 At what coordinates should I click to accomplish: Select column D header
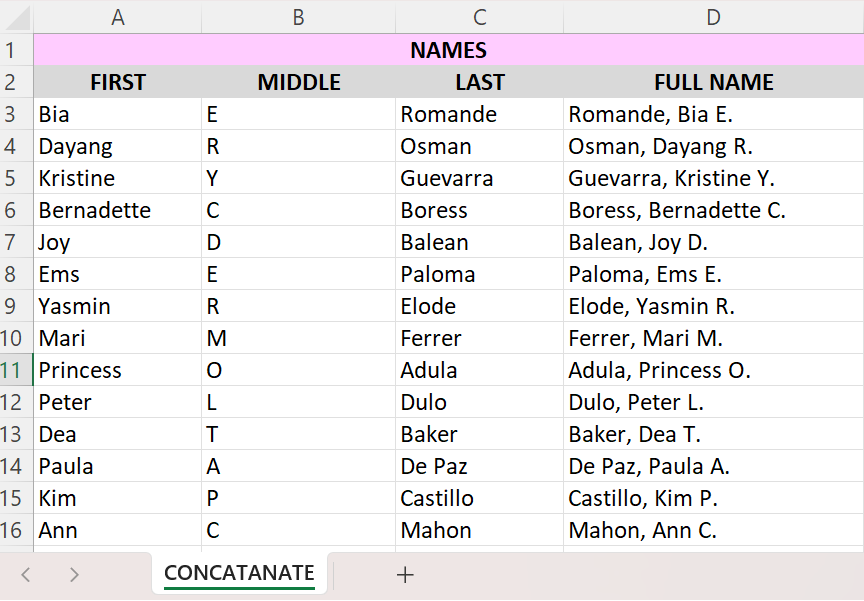coord(713,17)
